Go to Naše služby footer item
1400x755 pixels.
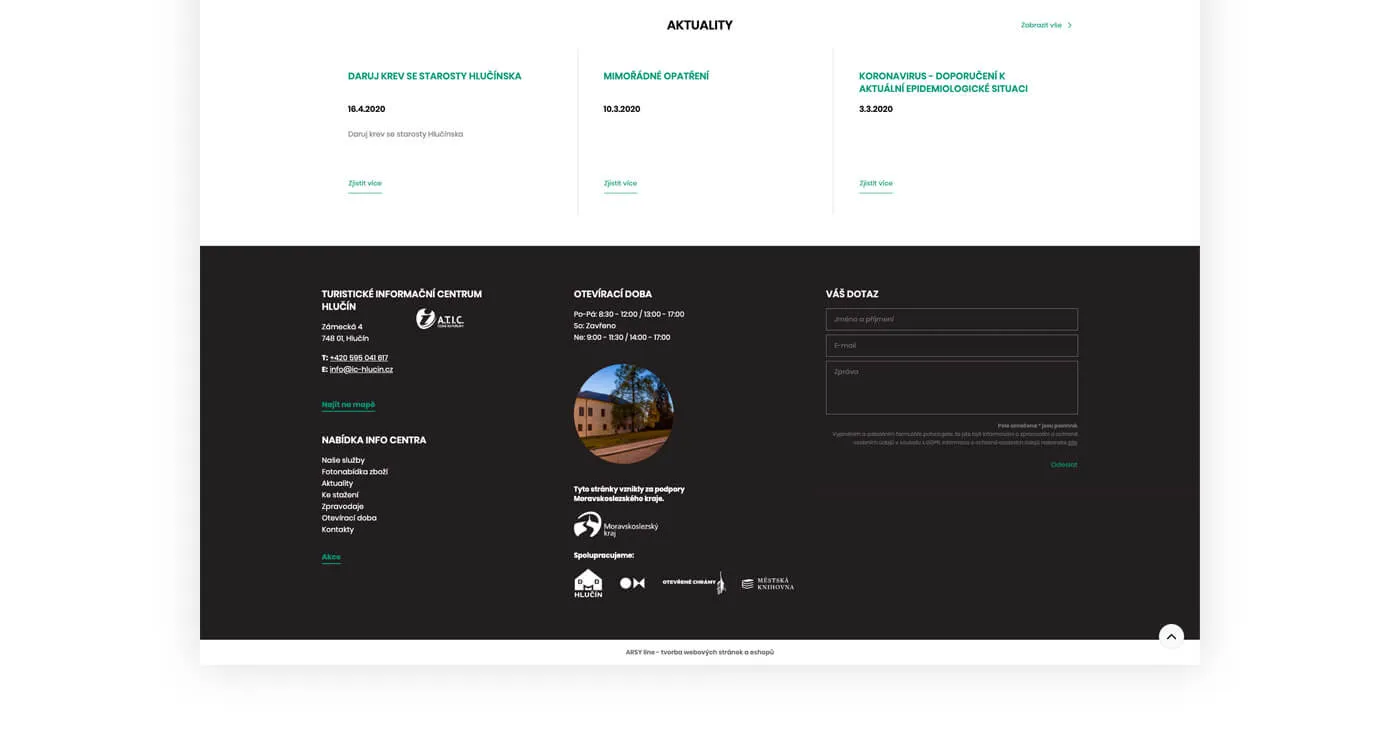[x=343, y=460]
